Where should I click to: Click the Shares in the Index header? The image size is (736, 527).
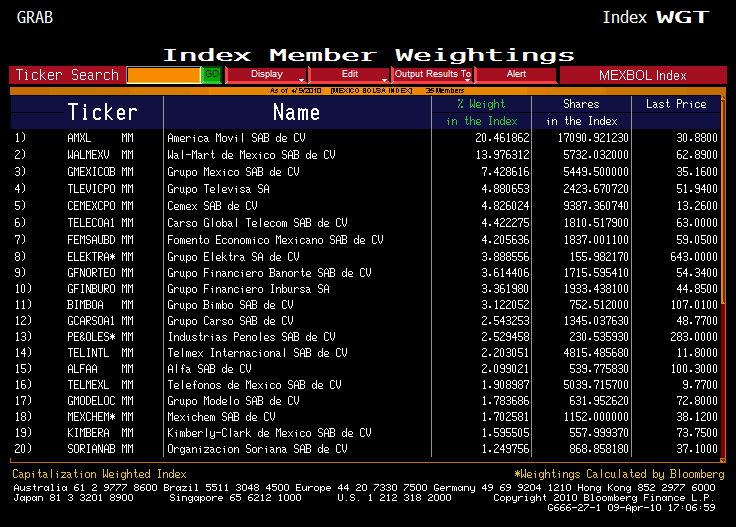(x=581, y=112)
